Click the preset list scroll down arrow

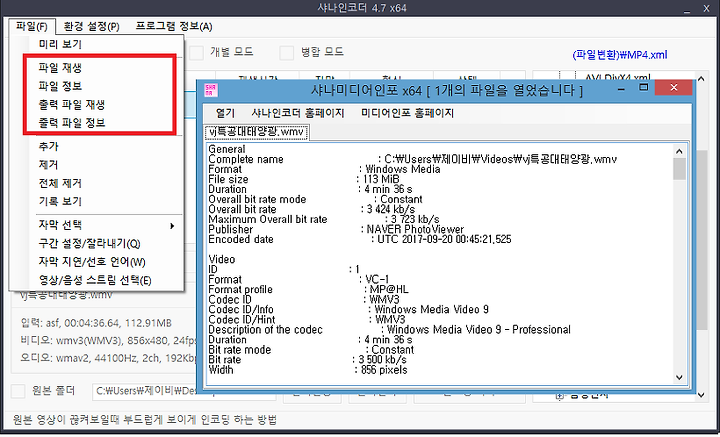(x=701, y=395)
